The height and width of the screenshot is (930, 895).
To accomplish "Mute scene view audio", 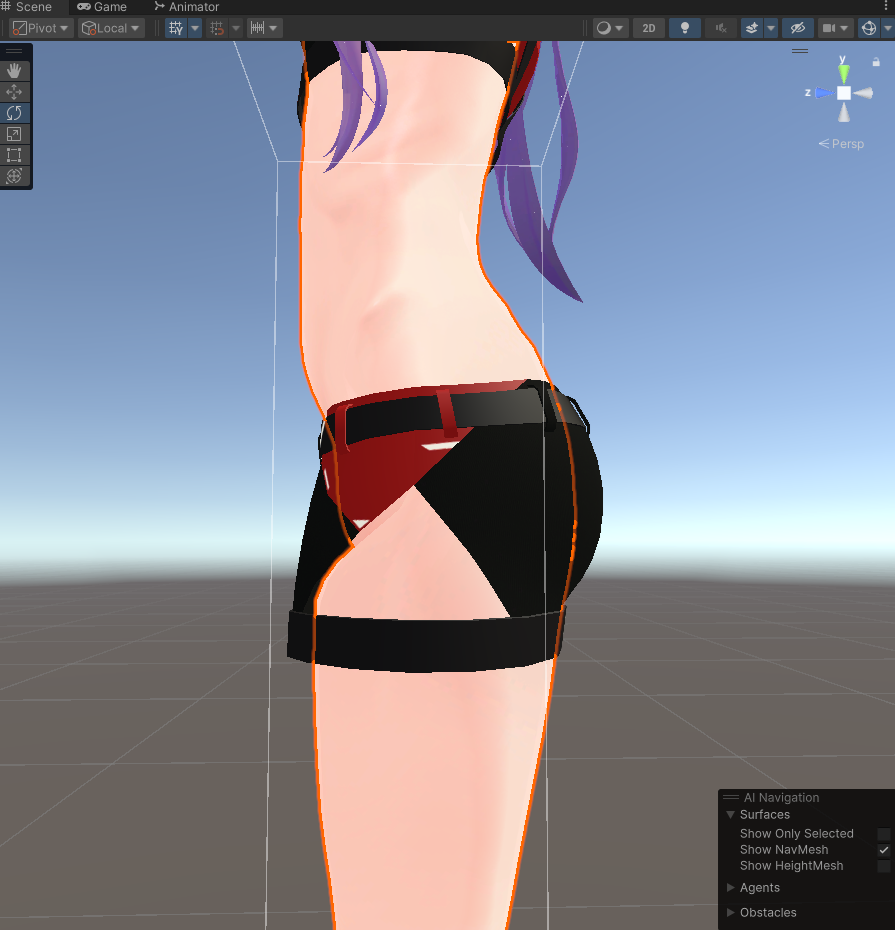I will [x=721, y=27].
